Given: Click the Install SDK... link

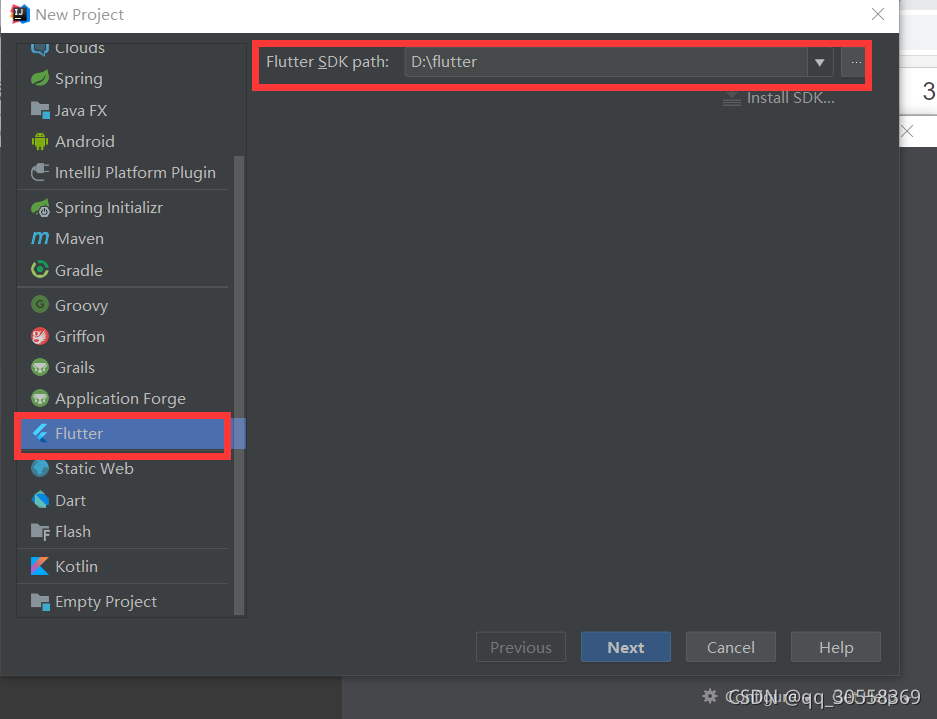Looking at the screenshot, I should (791, 98).
